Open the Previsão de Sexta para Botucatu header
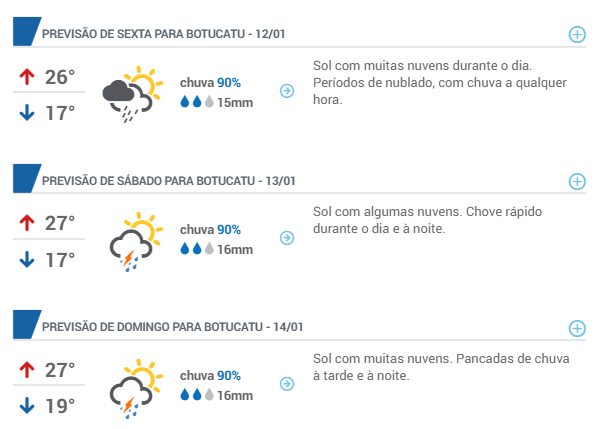This screenshot has width=600, height=429. (x=163, y=34)
